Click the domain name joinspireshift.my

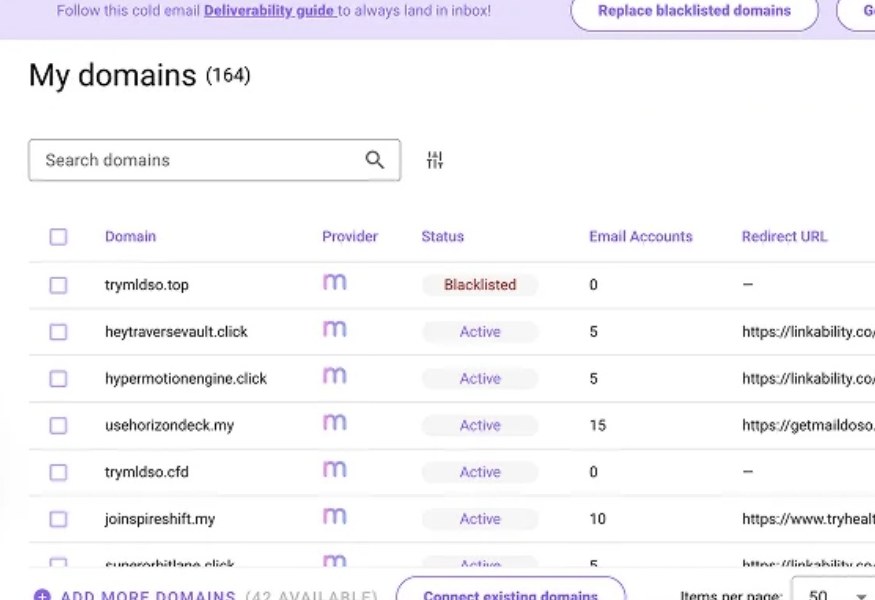[x=160, y=520]
